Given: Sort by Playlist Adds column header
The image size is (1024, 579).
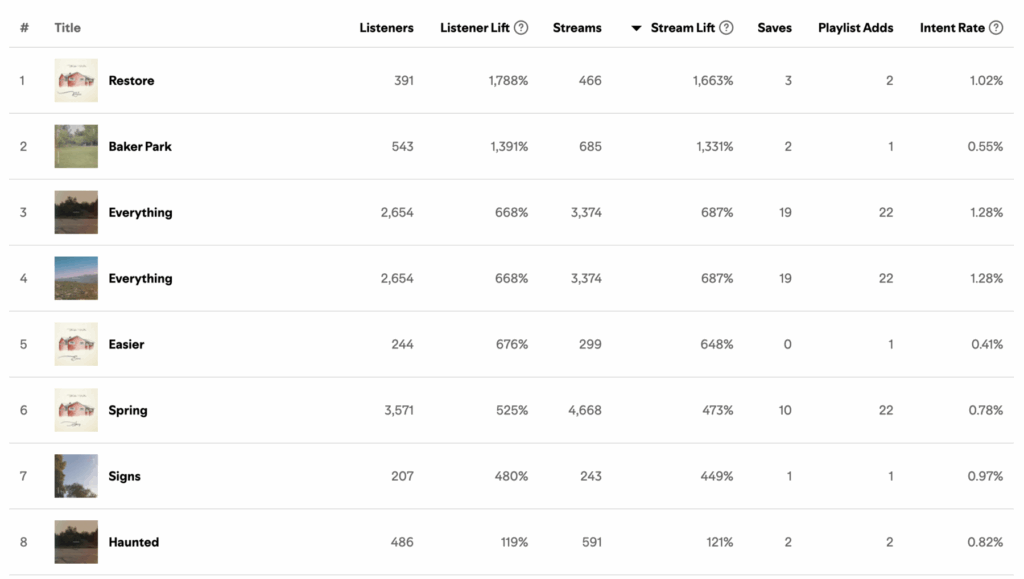Looking at the screenshot, I should coord(856,27).
